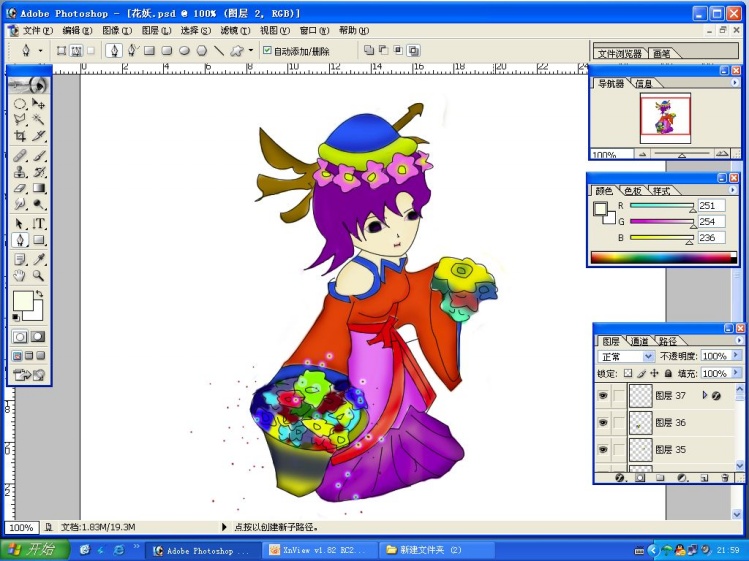The width and height of the screenshot is (749, 561).
Task: Switch to the 色板 tab
Action: coord(632,191)
